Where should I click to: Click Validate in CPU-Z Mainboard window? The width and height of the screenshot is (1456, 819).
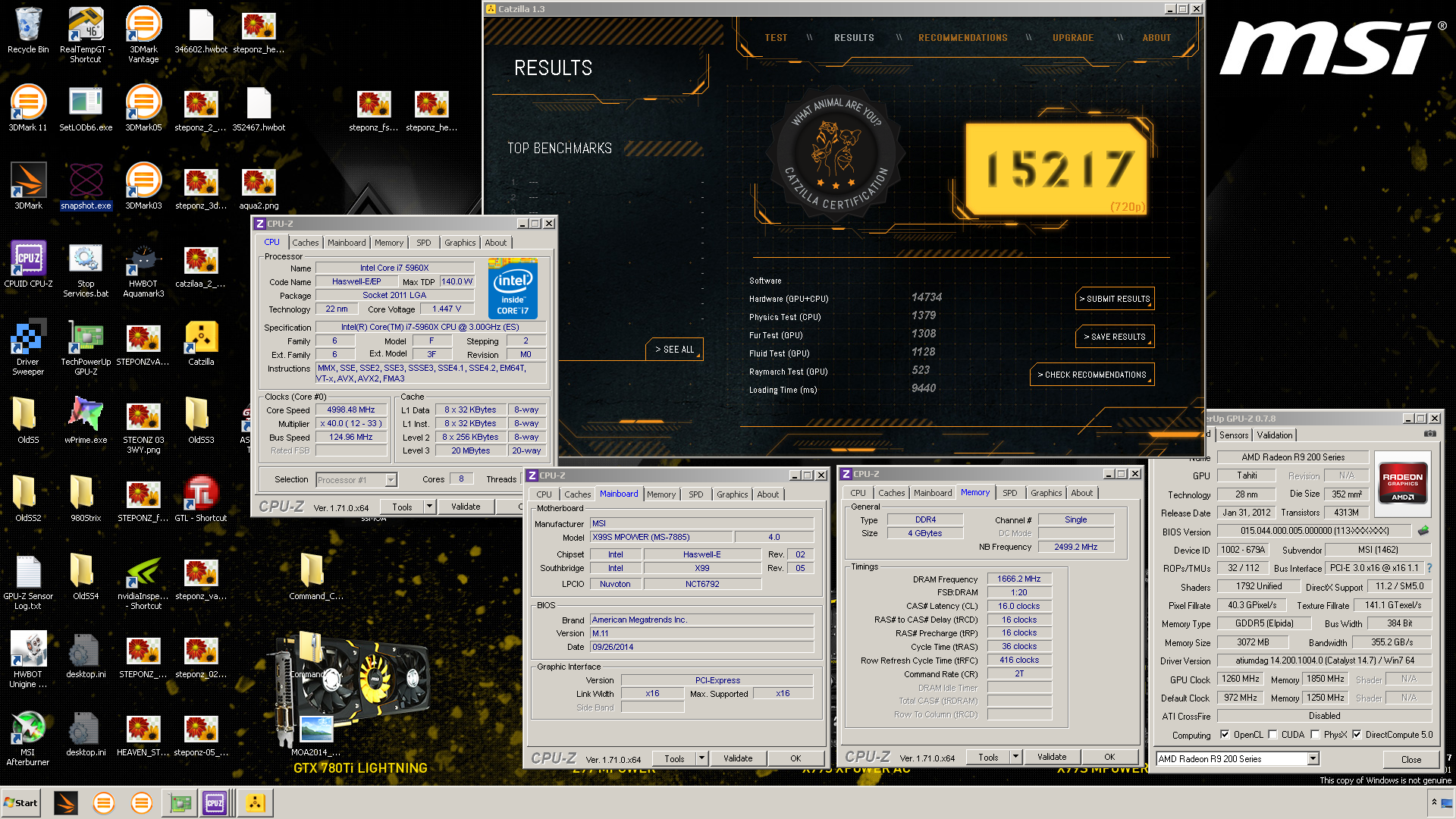[x=738, y=758]
